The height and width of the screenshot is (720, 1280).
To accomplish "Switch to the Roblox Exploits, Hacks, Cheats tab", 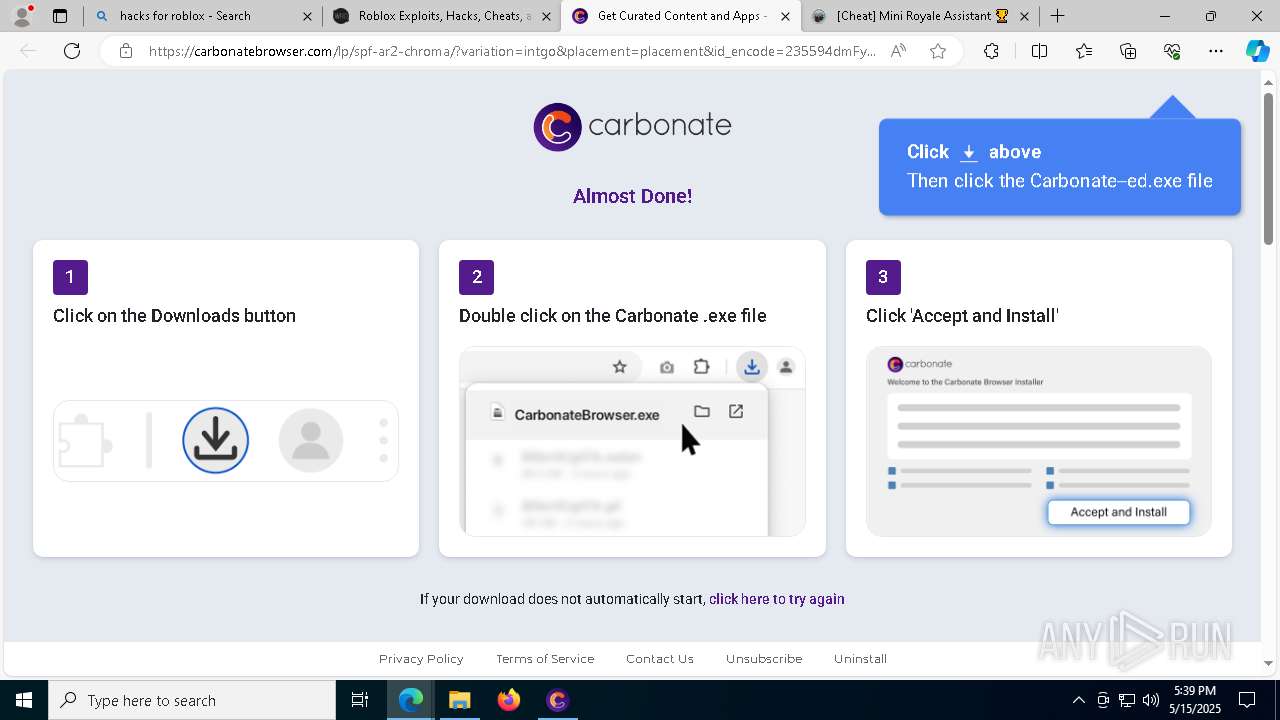I will coord(442,16).
